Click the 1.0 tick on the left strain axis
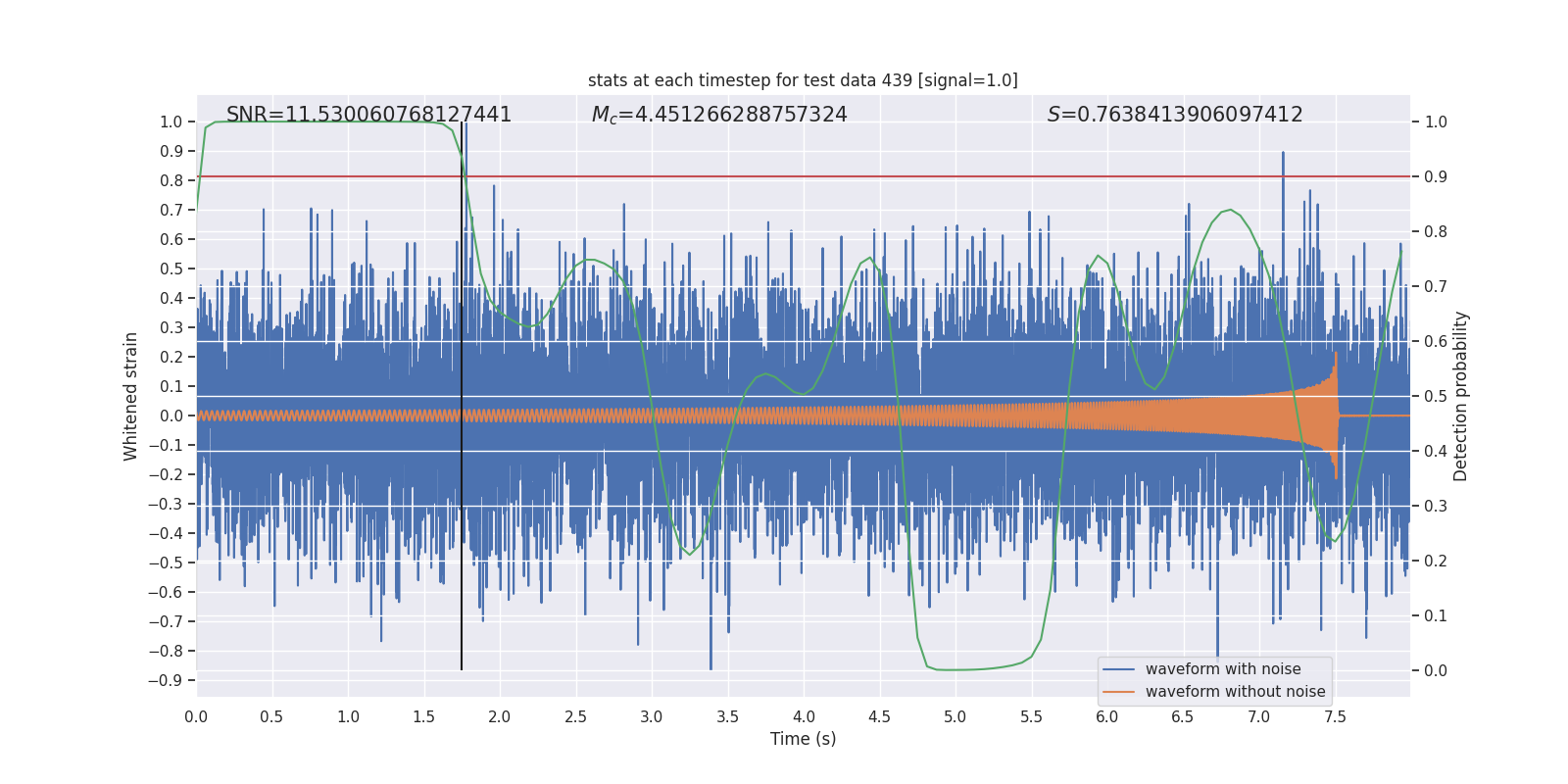 (x=171, y=122)
